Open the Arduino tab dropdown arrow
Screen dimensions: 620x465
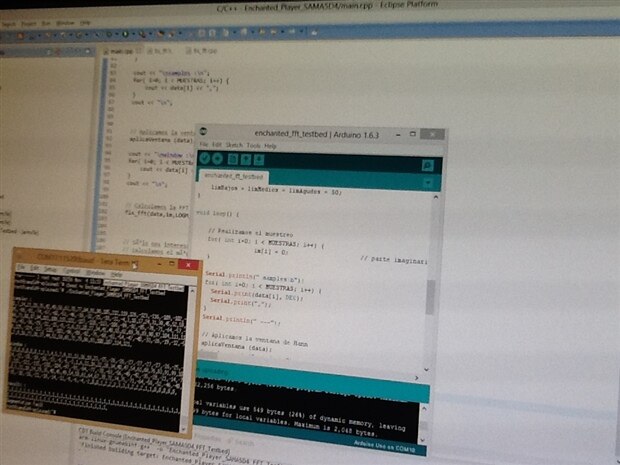(x=427, y=183)
